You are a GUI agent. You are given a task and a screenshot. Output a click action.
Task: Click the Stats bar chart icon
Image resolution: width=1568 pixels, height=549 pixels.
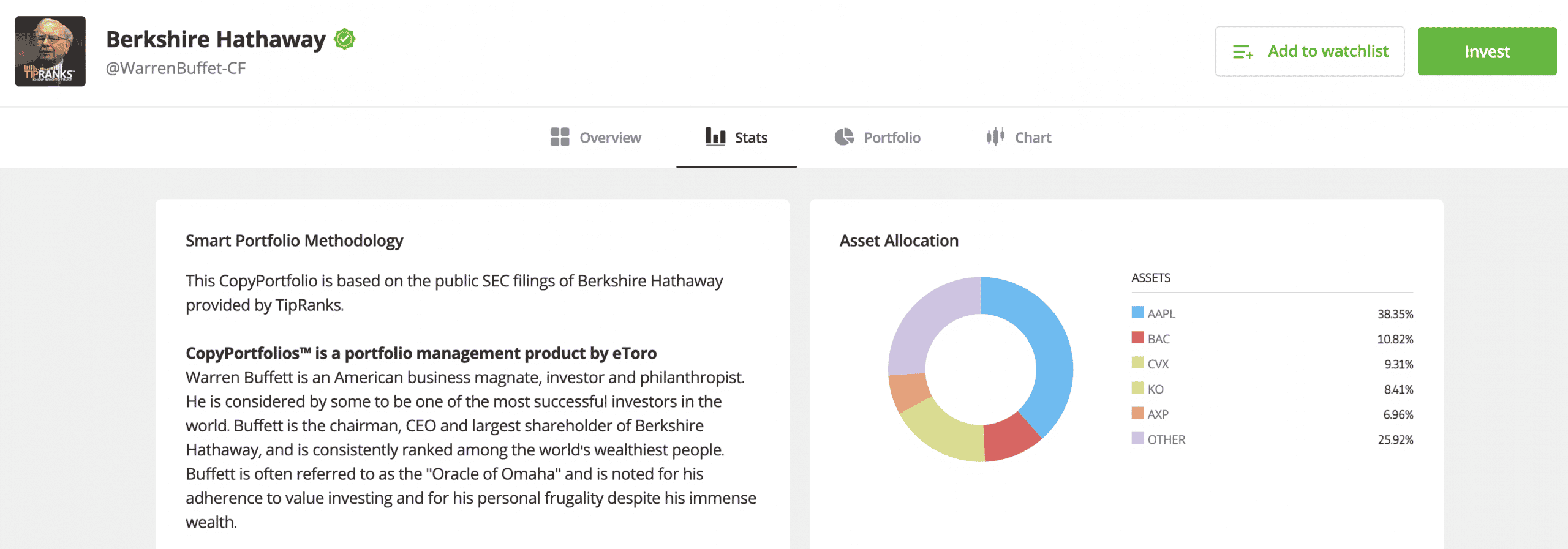pyautogui.click(x=715, y=136)
